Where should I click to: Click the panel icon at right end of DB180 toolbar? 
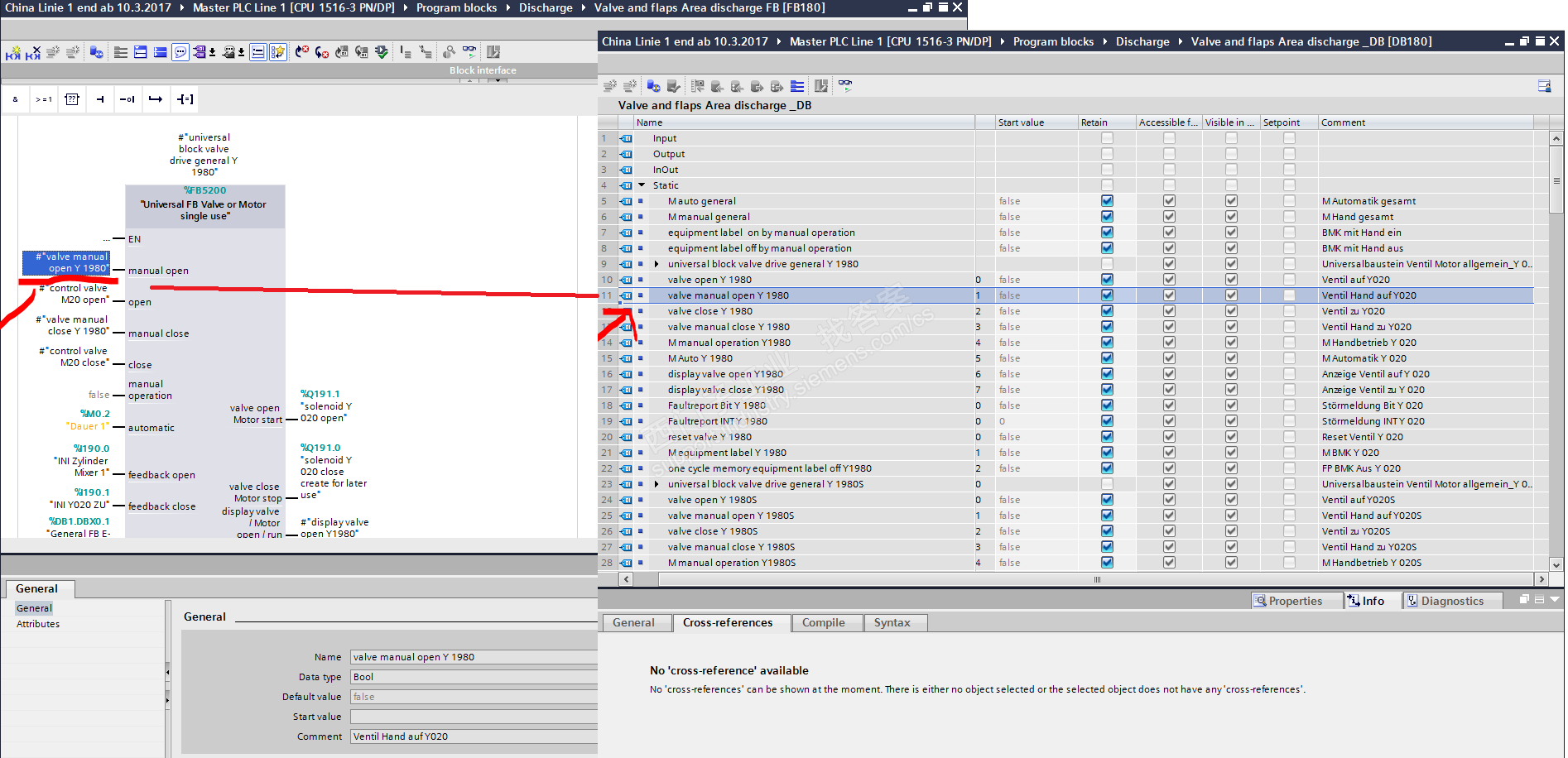tap(1544, 86)
